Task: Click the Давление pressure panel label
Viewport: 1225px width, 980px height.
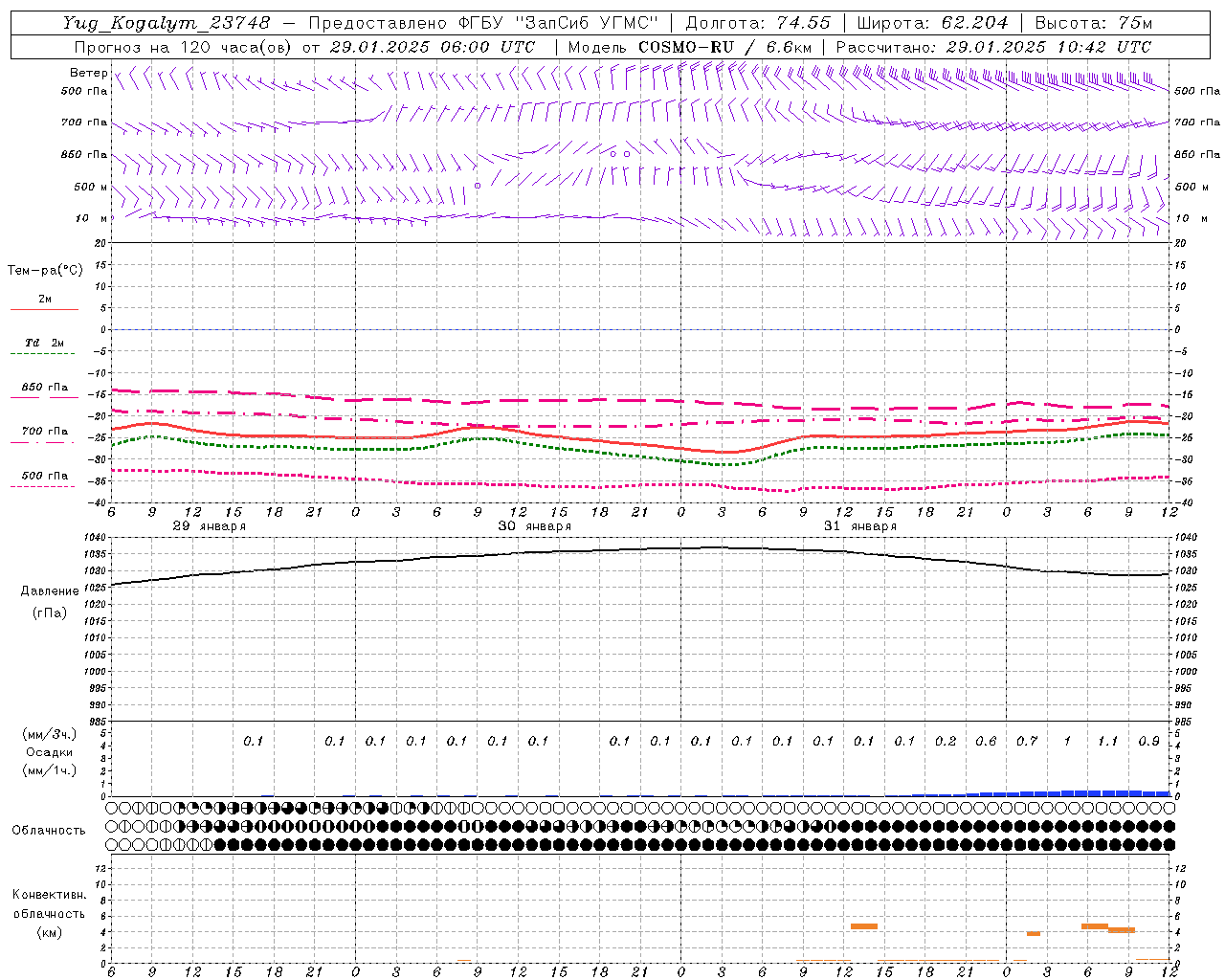Action: coord(51,591)
